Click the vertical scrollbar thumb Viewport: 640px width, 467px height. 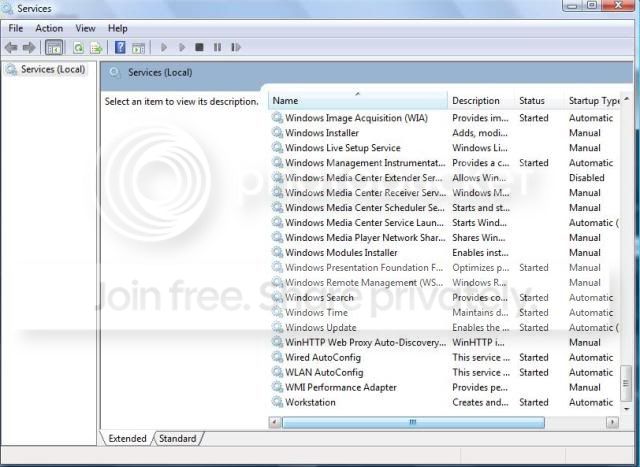coord(626,383)
